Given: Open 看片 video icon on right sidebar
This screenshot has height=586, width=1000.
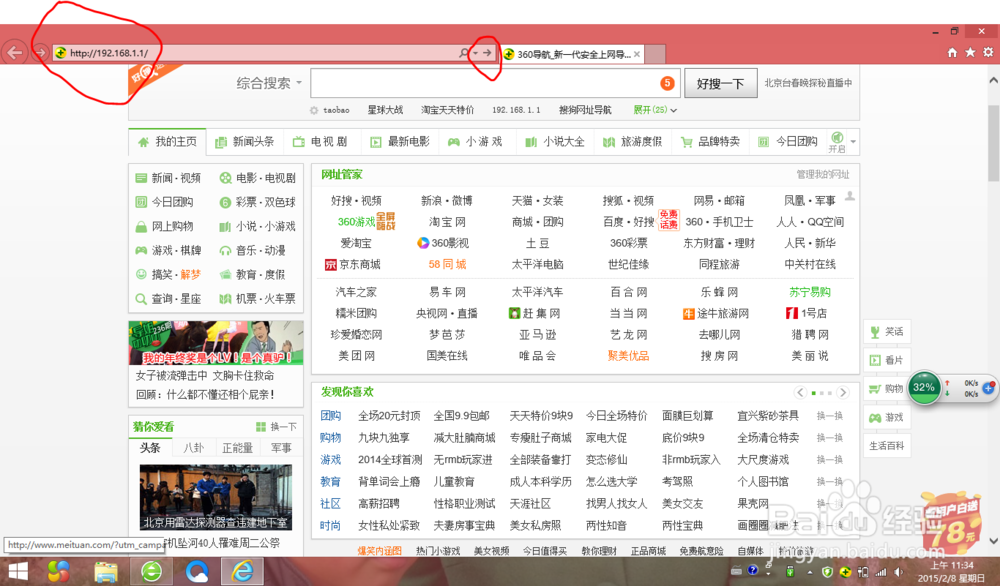Looking at the screenshot, I should point(875,358).
